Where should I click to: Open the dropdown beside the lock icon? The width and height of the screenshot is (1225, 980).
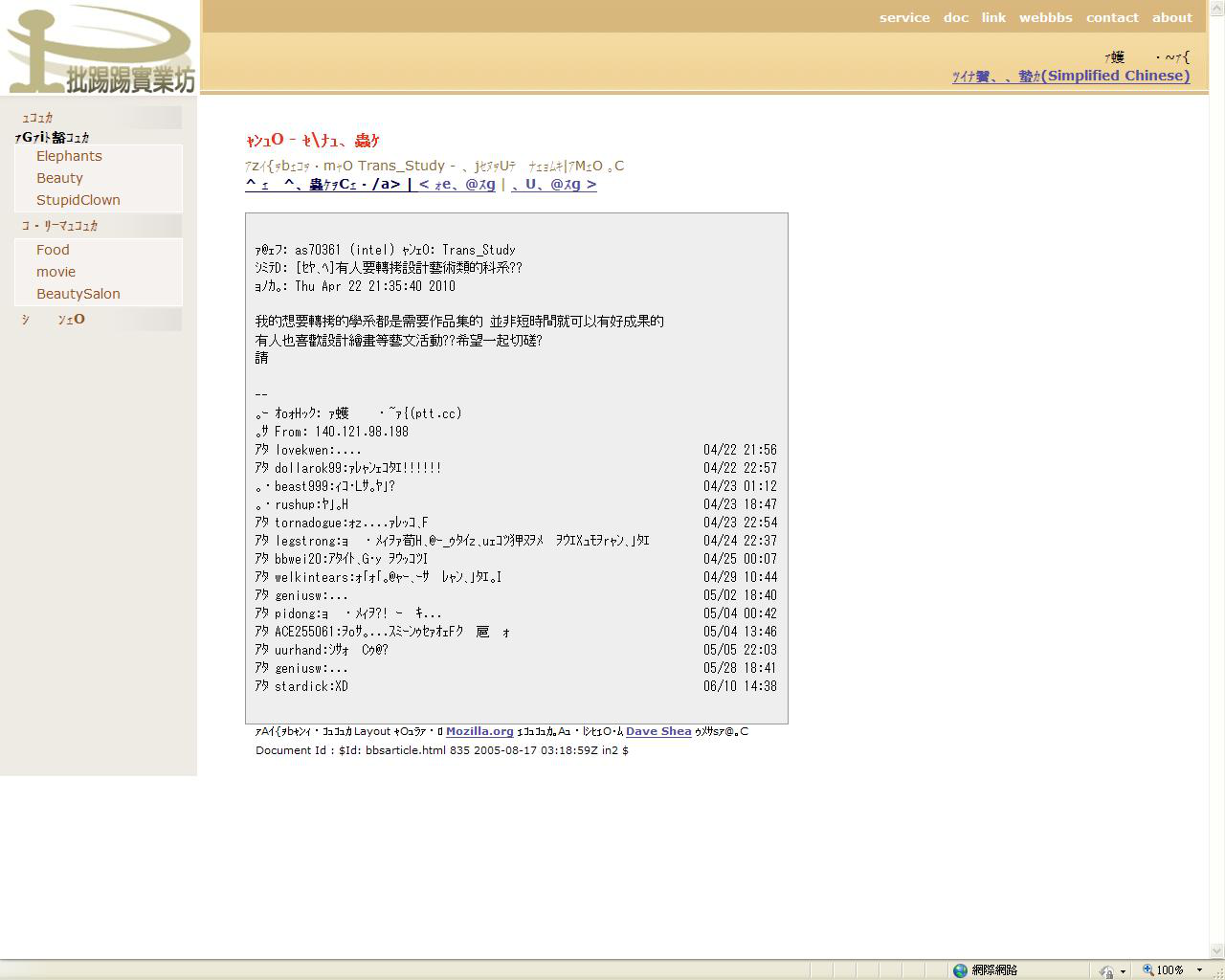tap(1123, 971)
